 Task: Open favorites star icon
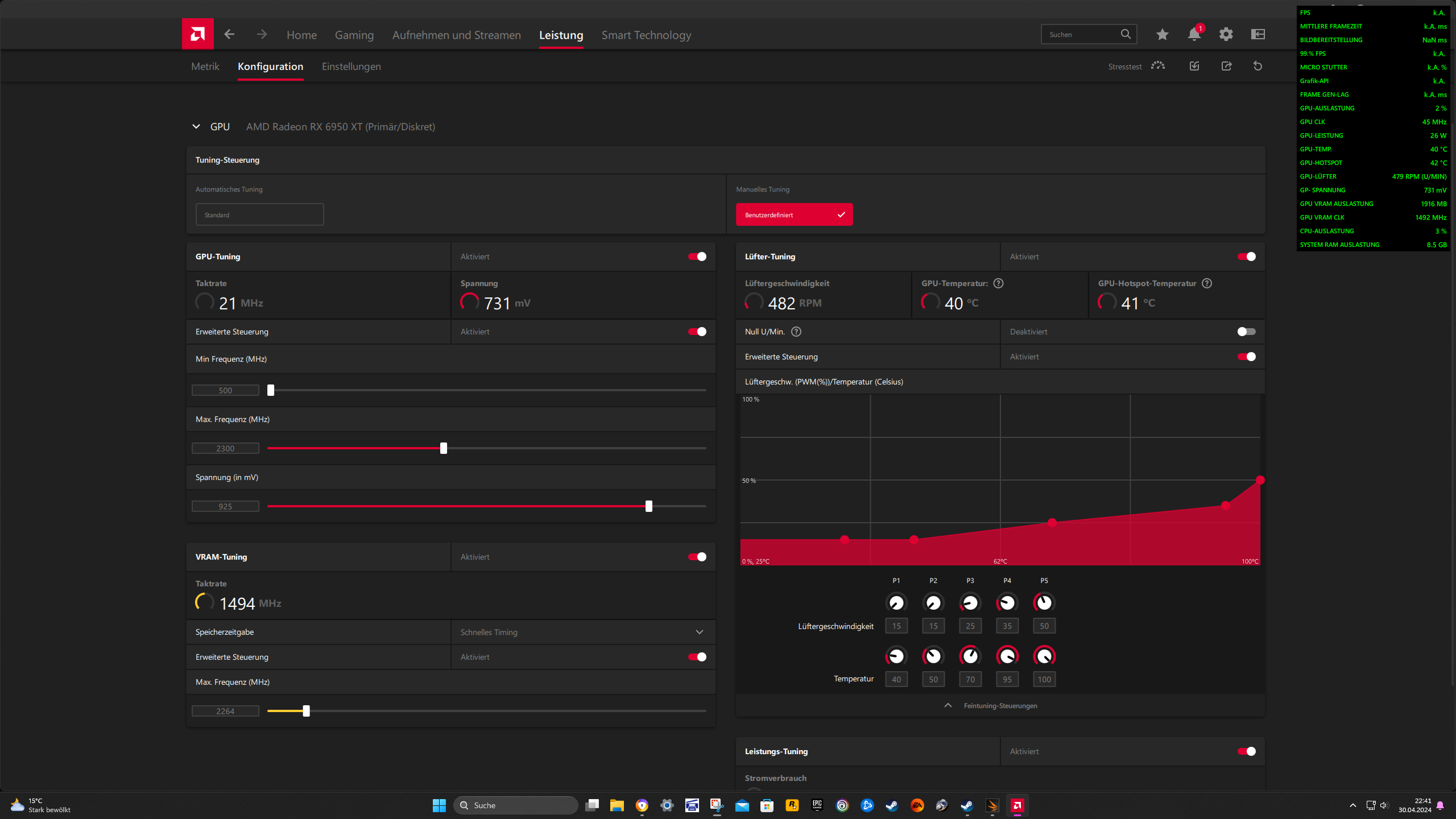pyautogui.click(x=1162, y=35)
